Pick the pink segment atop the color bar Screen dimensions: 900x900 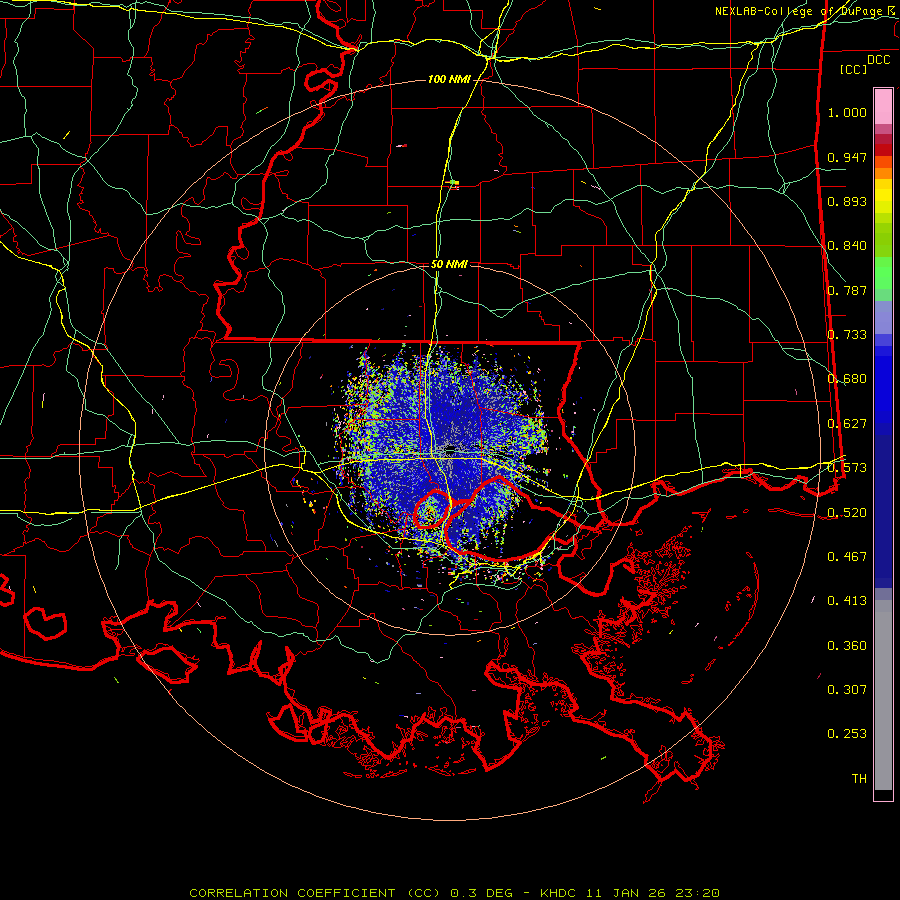(x=883, y=106)
